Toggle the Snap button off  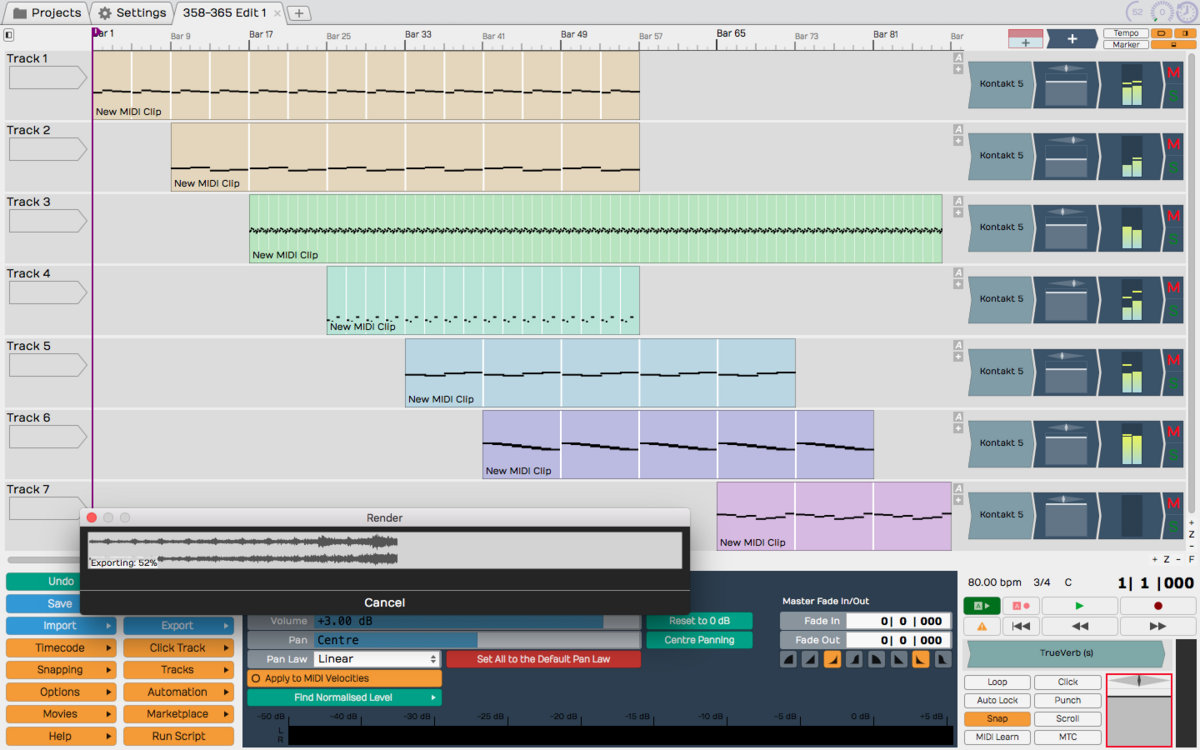997,719
